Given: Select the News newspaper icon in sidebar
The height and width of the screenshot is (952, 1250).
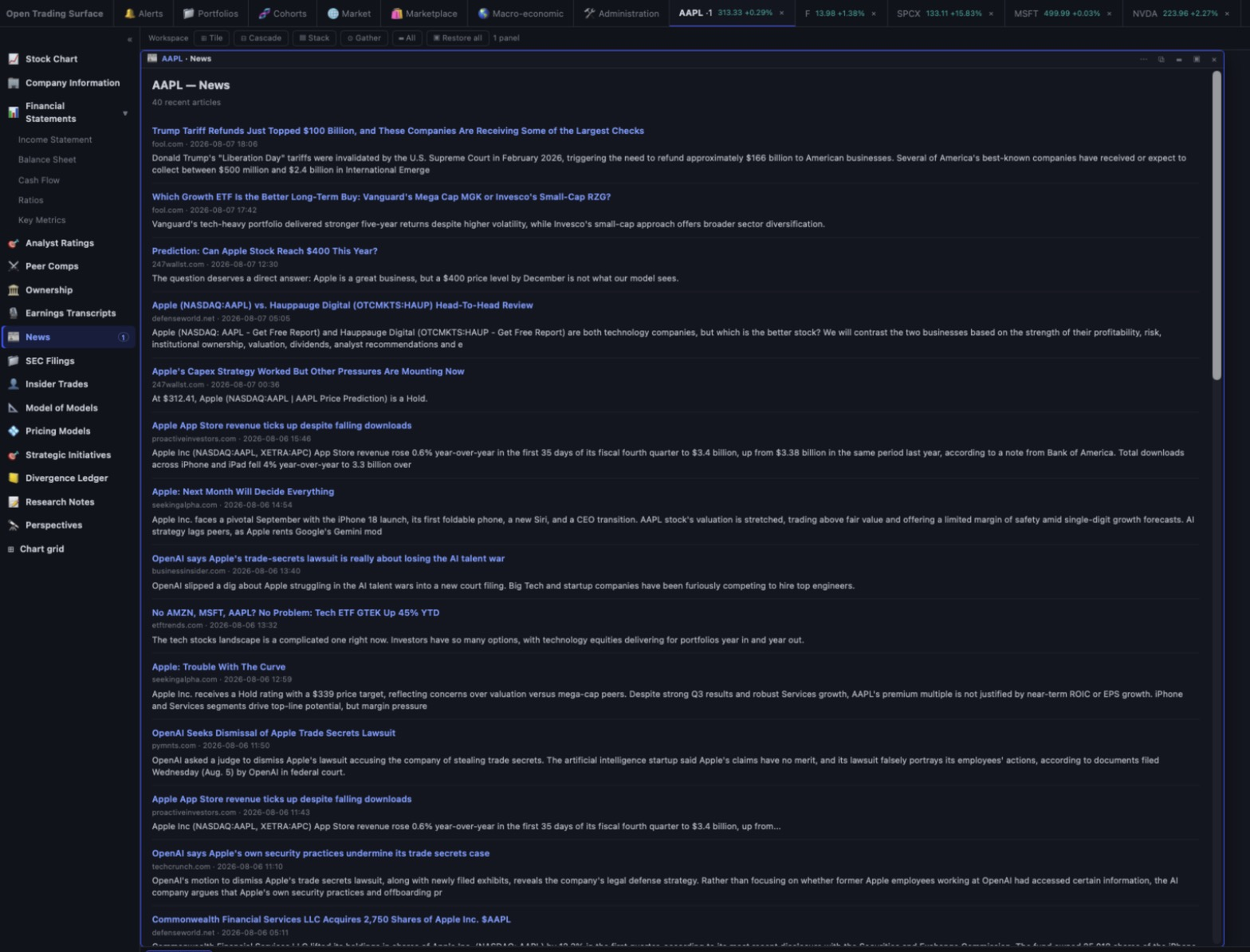Looking at the screenshot, I should click(x=13, y=337).
